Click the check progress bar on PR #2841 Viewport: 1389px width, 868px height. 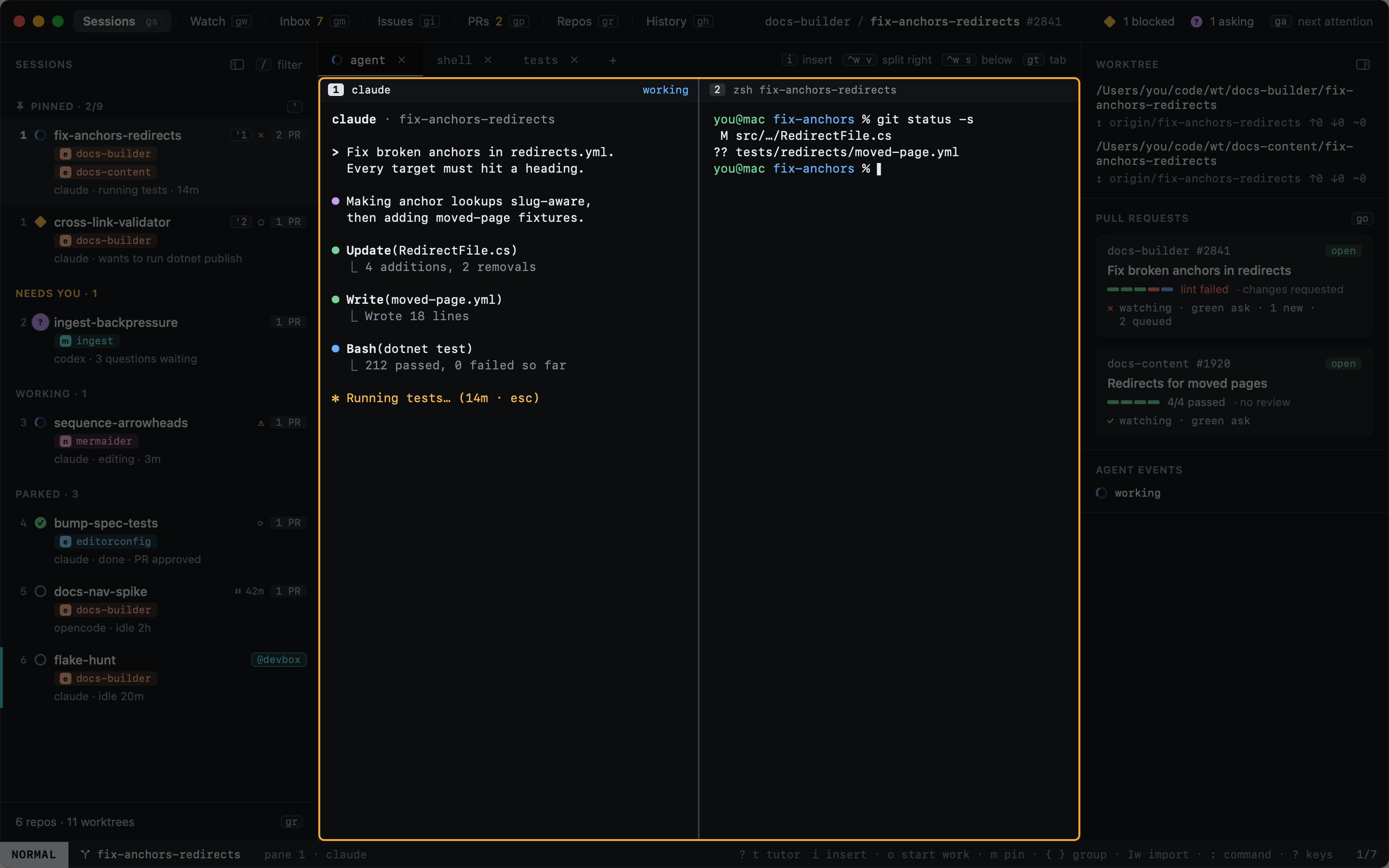(1139, 289)
